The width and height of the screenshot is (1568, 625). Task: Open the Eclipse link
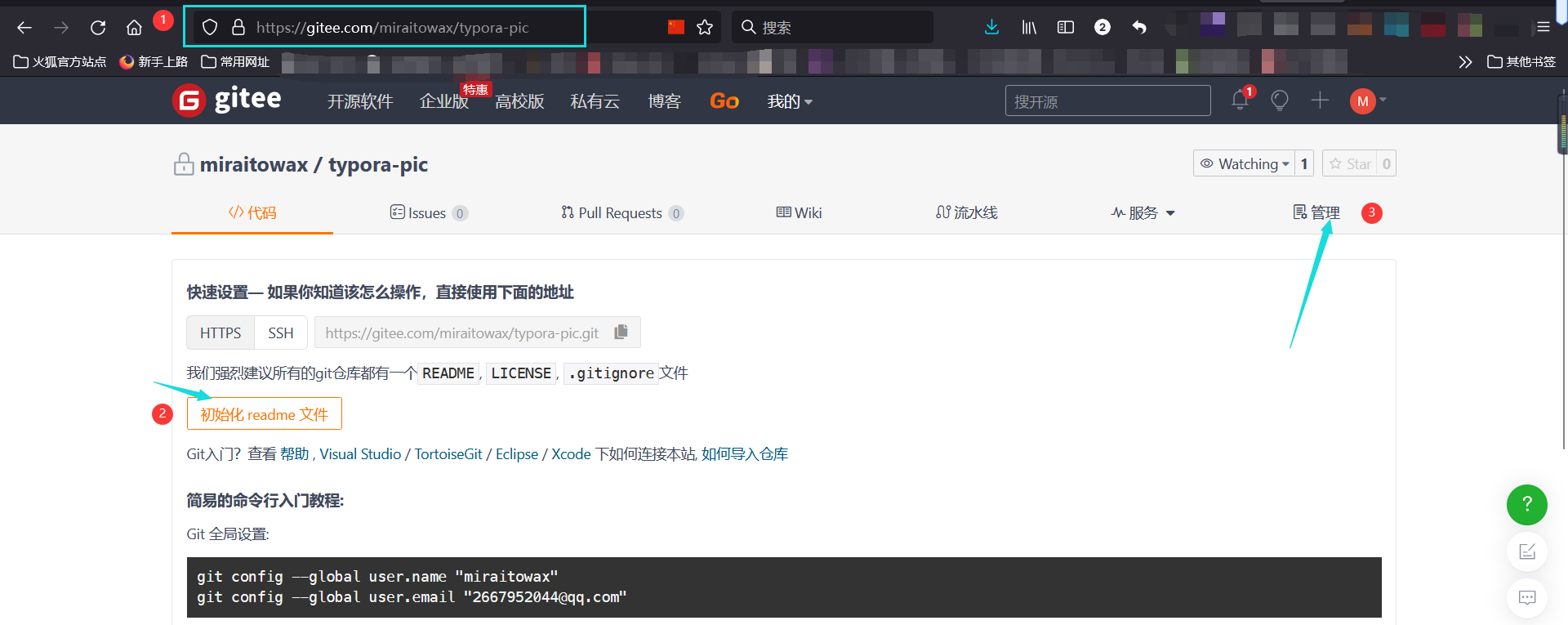517,454
